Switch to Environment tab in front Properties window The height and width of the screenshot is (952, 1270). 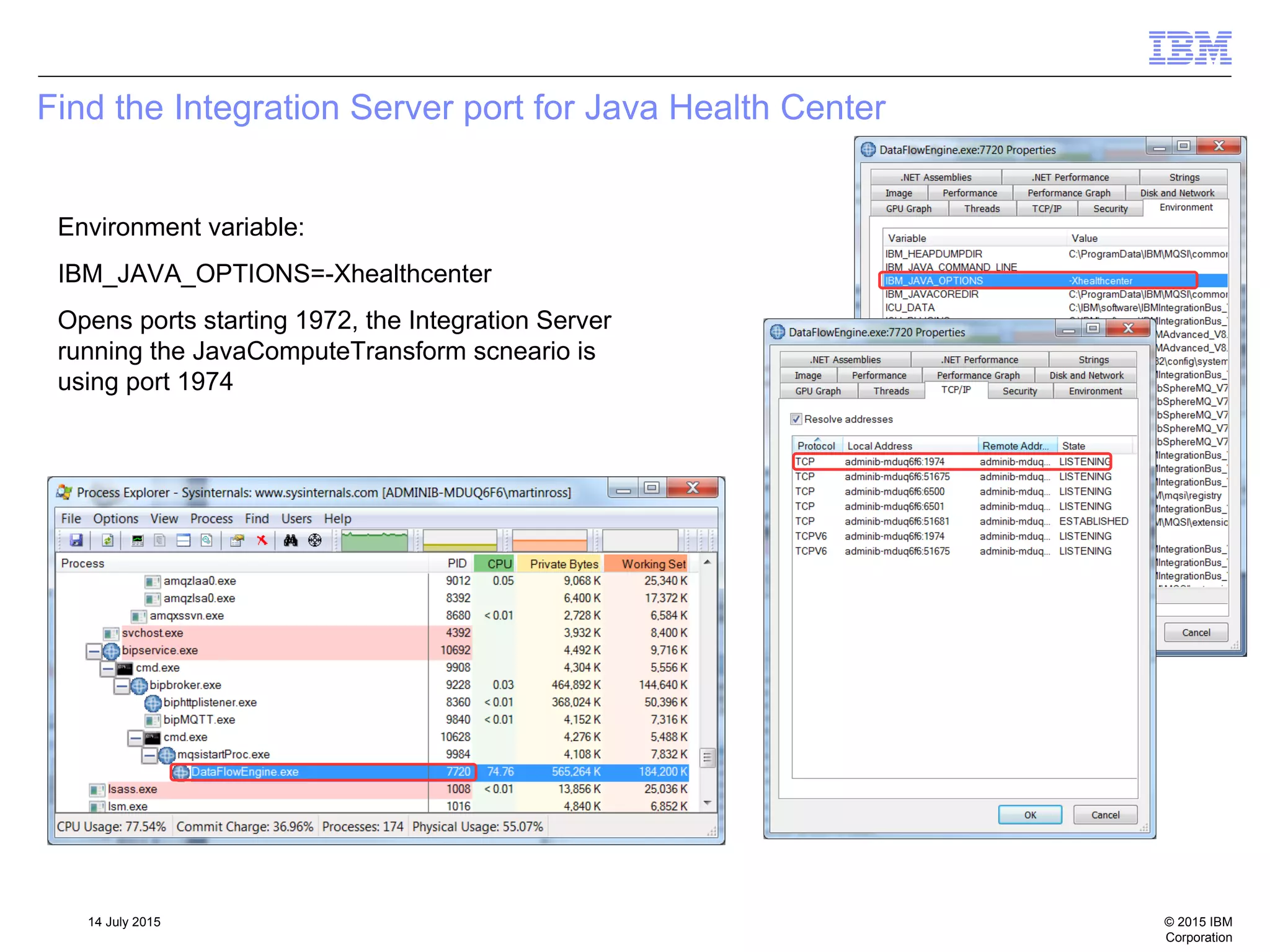tap(1095, 391)
